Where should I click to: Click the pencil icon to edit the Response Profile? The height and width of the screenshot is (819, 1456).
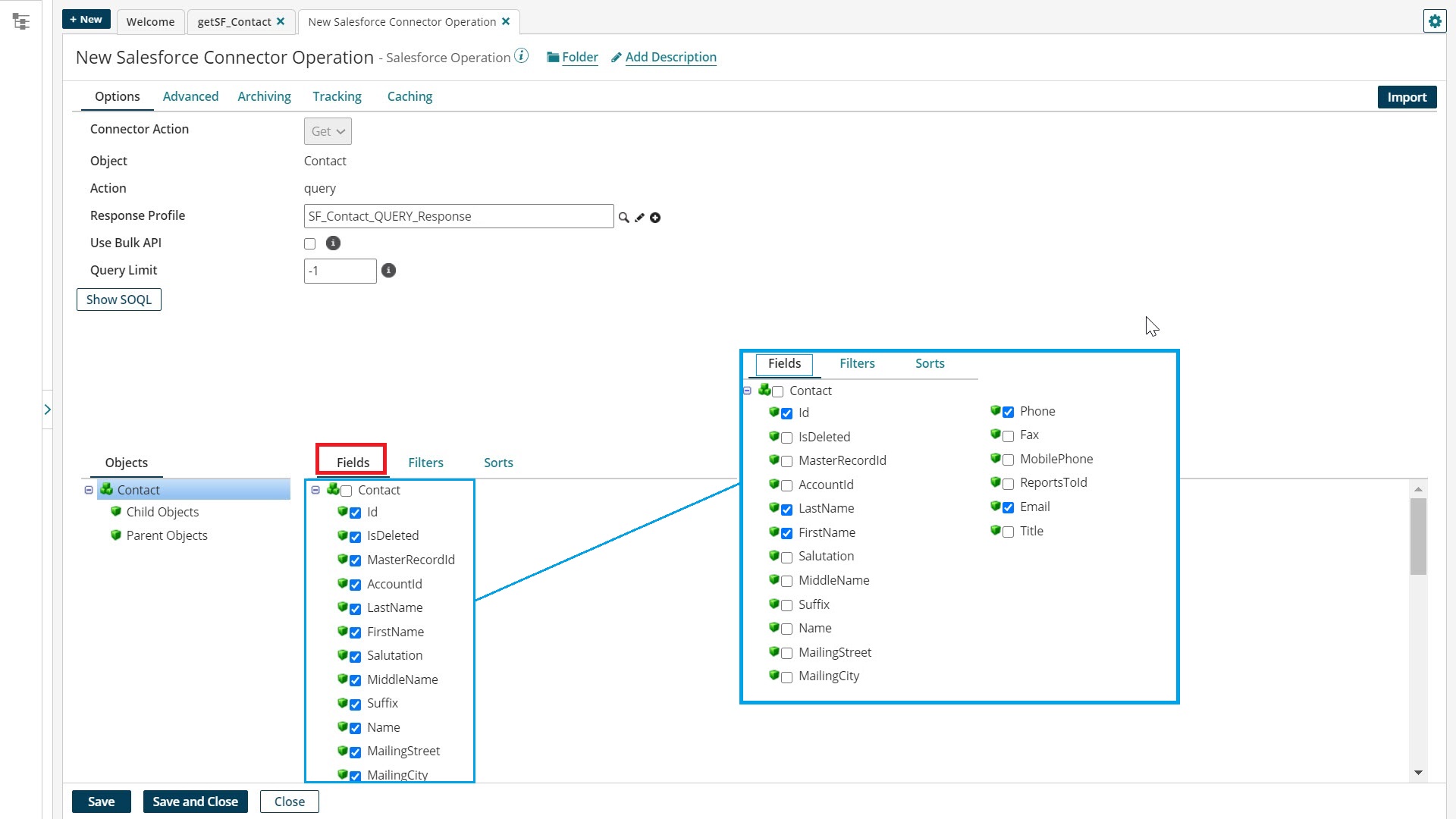click(639, 218)
